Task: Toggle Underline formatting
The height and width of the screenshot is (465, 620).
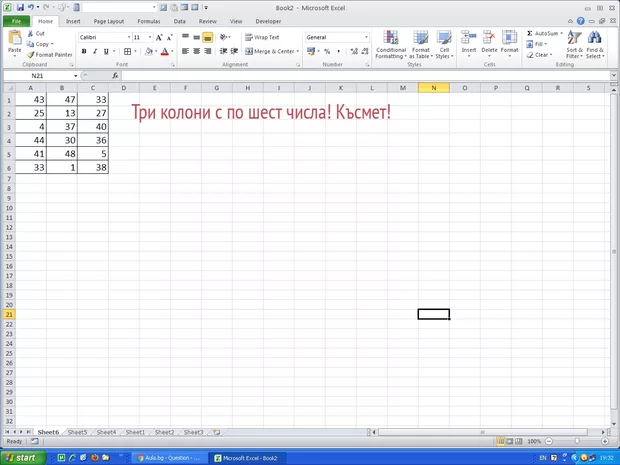Action: coord(106,51)
